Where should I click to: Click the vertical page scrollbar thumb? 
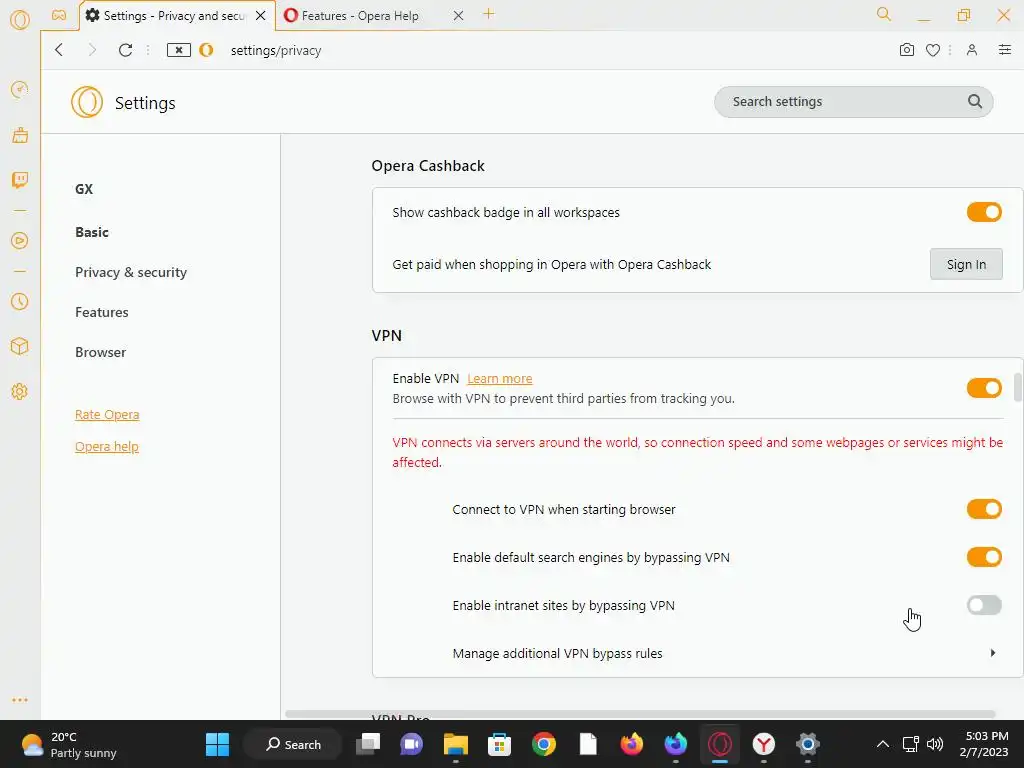pyautogui.click(x=1017, y=387)
